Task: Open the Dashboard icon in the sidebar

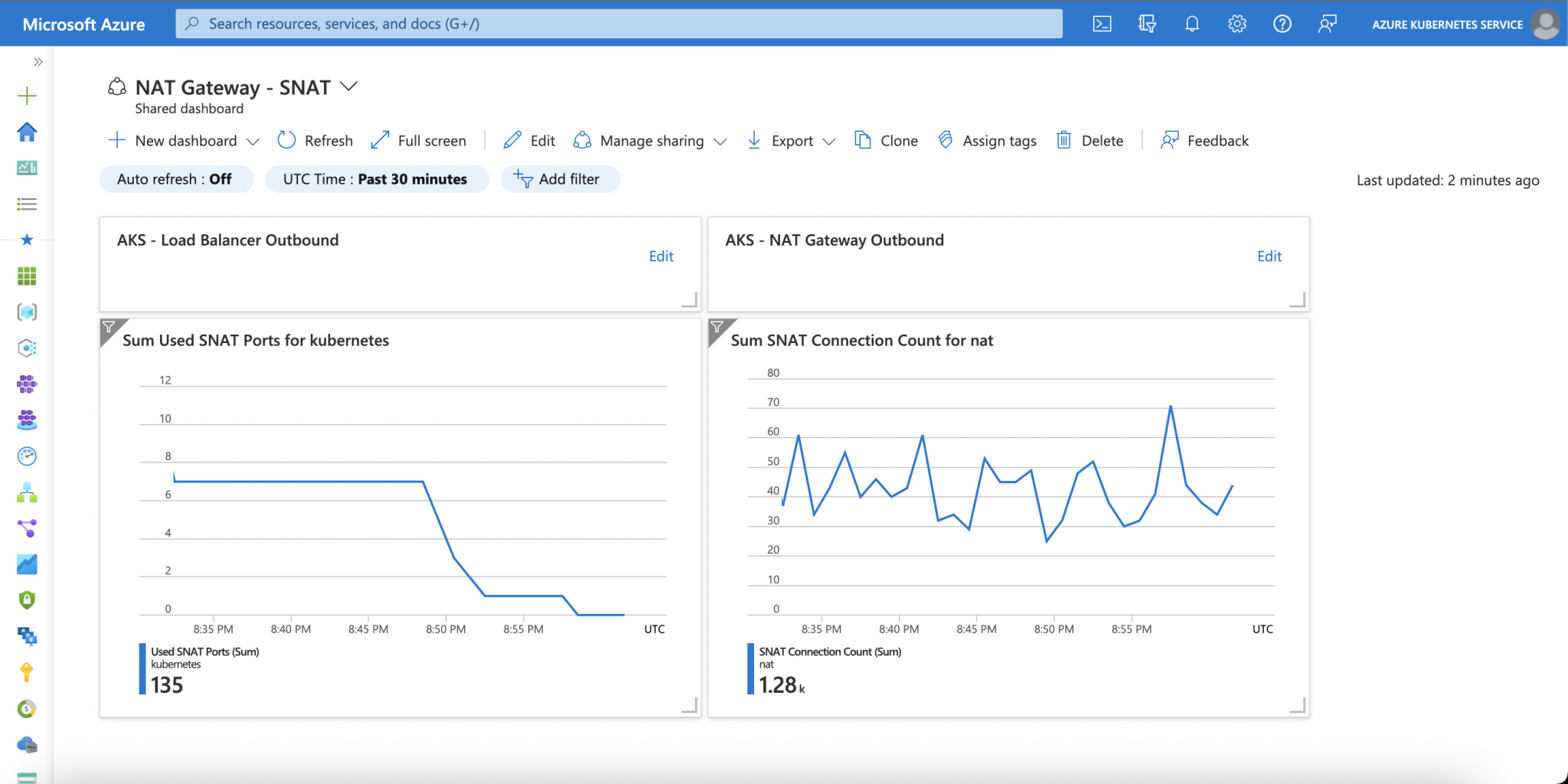Action: coord(27,168)
